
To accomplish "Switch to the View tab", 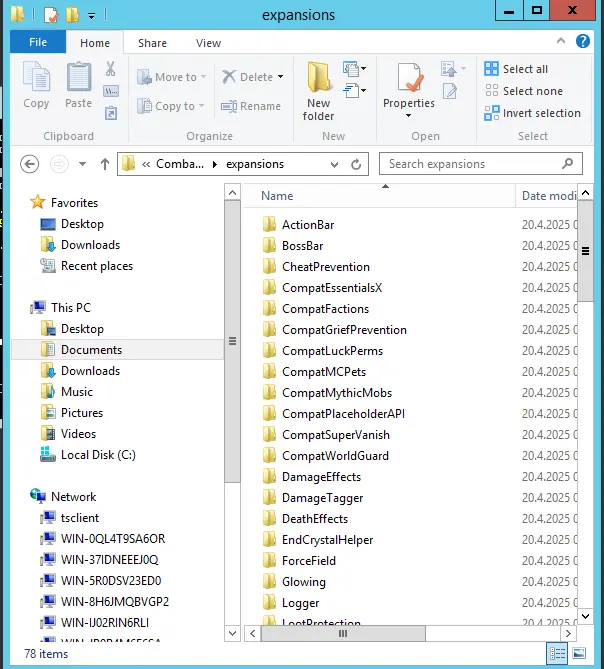I will click(208, 43).
